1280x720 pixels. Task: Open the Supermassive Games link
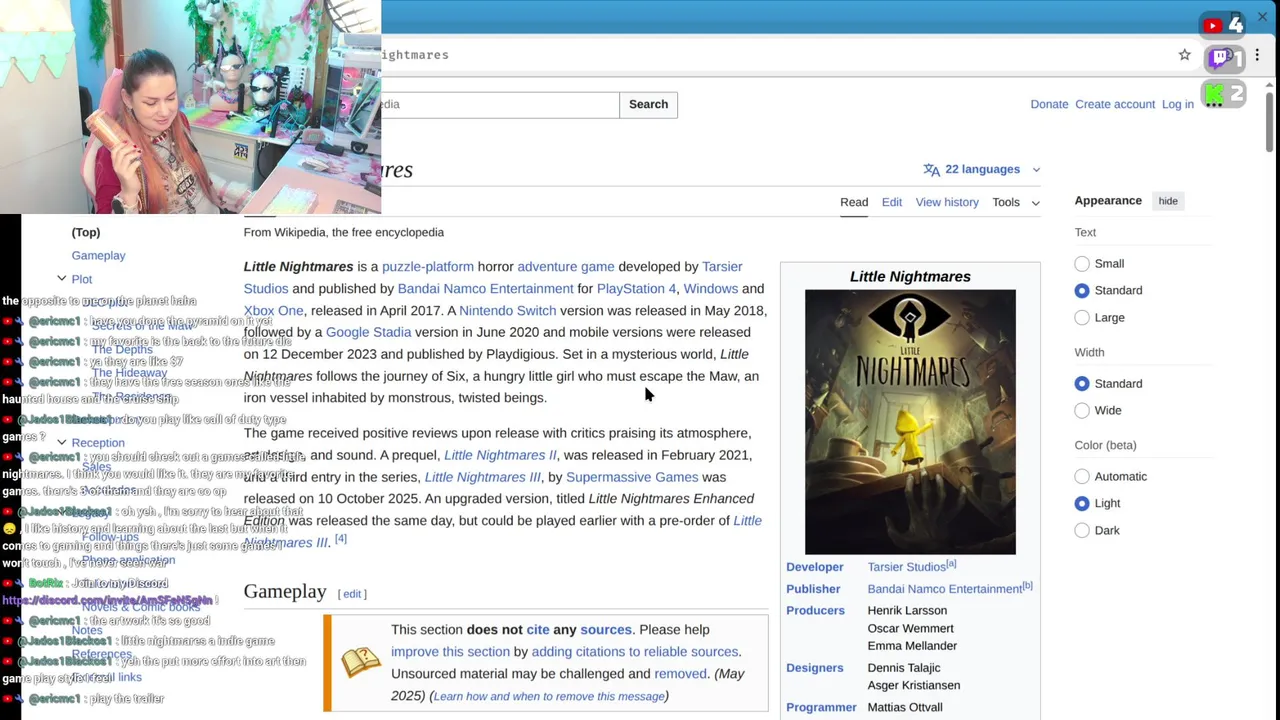[632, 477]
